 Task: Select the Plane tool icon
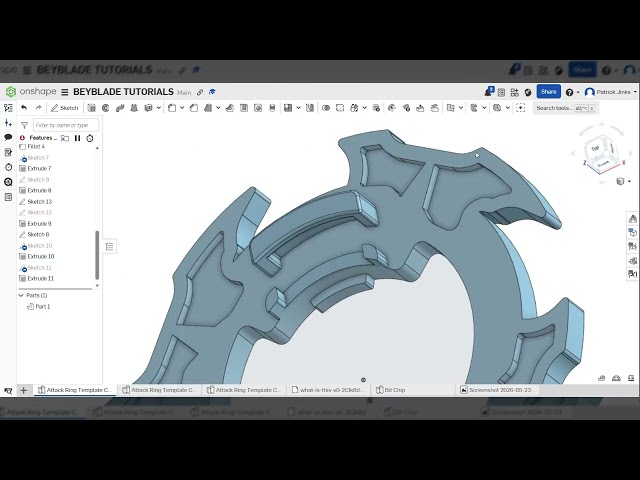coord(450,108)
